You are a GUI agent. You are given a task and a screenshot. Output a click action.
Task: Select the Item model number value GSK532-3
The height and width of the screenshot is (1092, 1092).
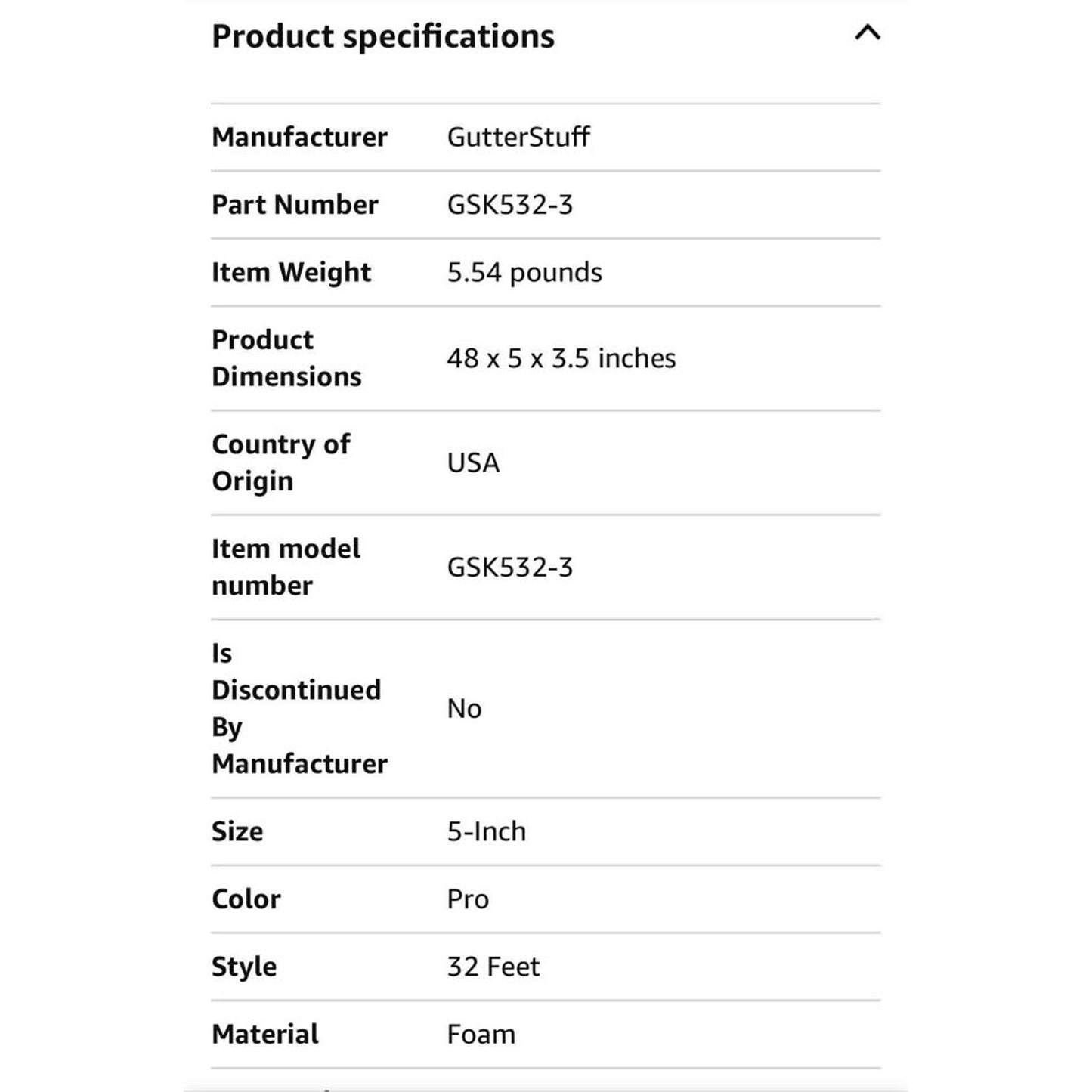(510, 568)
